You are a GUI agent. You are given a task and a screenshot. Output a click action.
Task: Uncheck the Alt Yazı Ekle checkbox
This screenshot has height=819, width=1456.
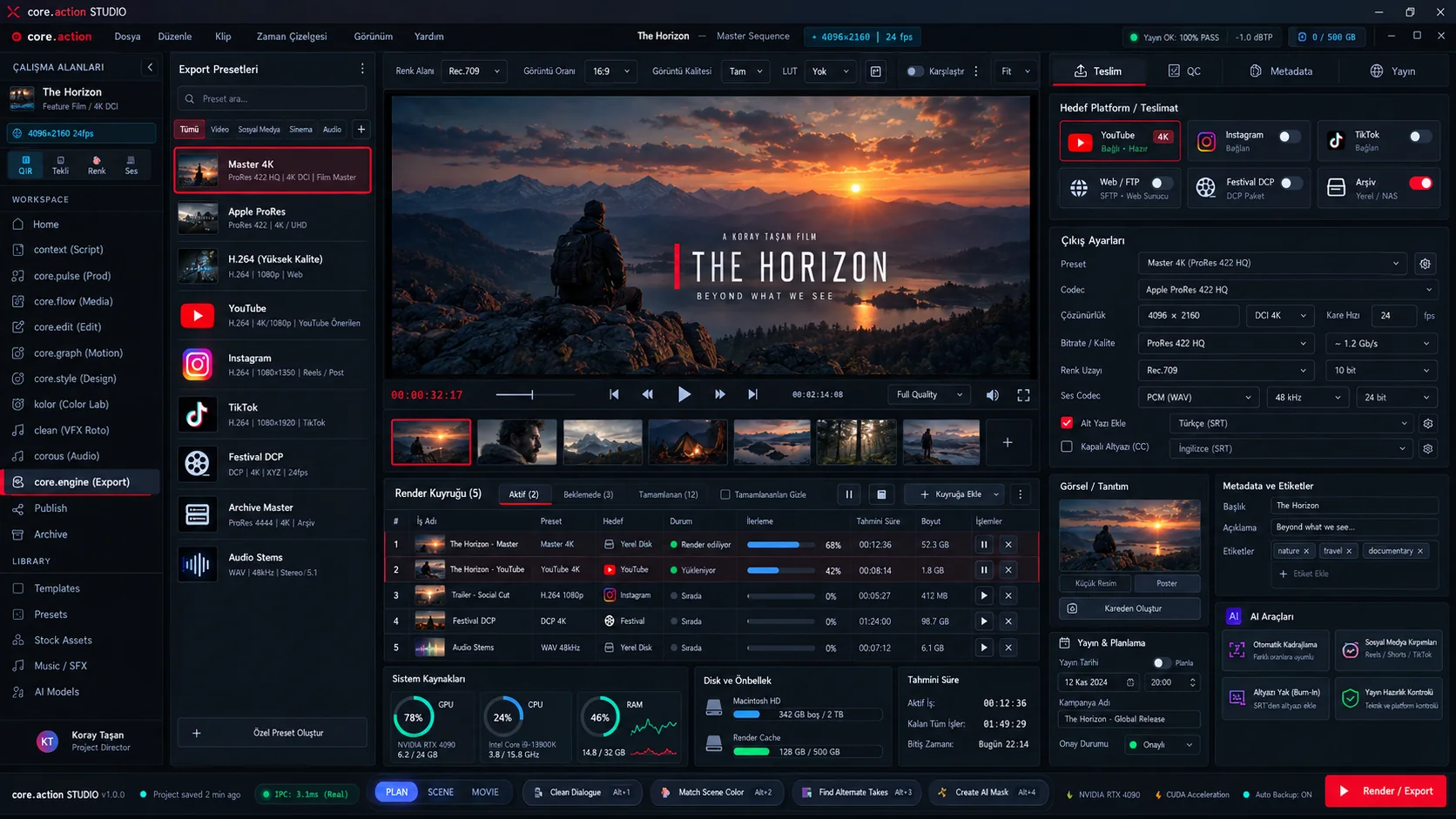1067,423
